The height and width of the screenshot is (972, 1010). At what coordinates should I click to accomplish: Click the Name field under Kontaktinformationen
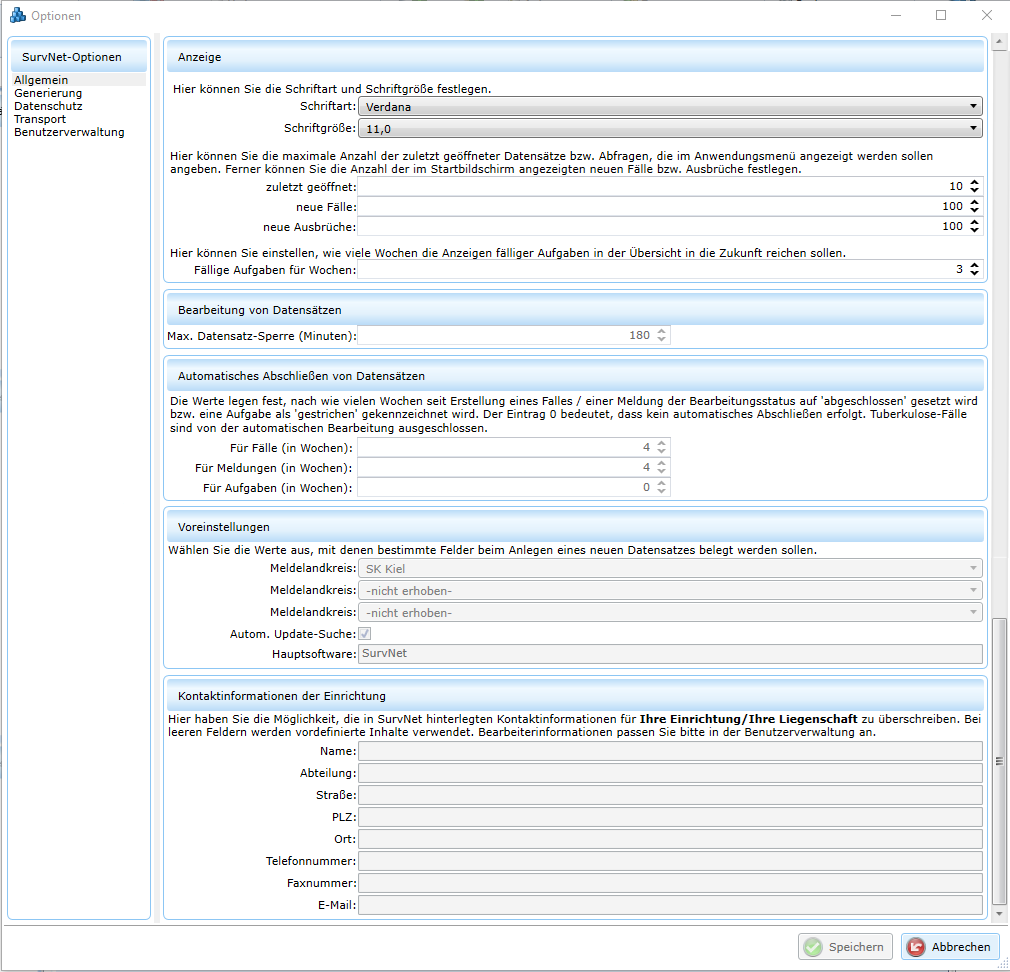click(669, 751)
